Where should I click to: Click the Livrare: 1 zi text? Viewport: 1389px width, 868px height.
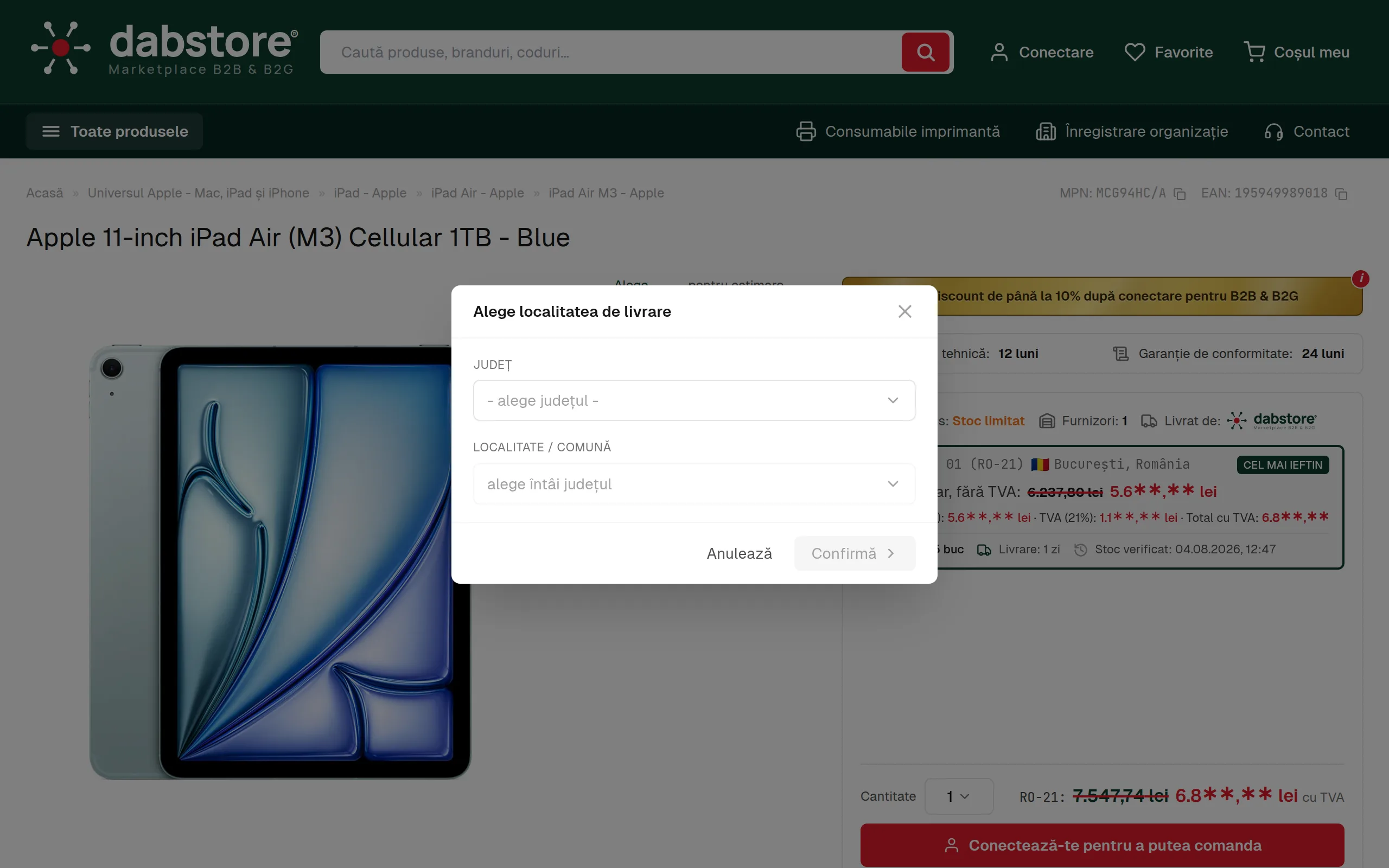1029,550
